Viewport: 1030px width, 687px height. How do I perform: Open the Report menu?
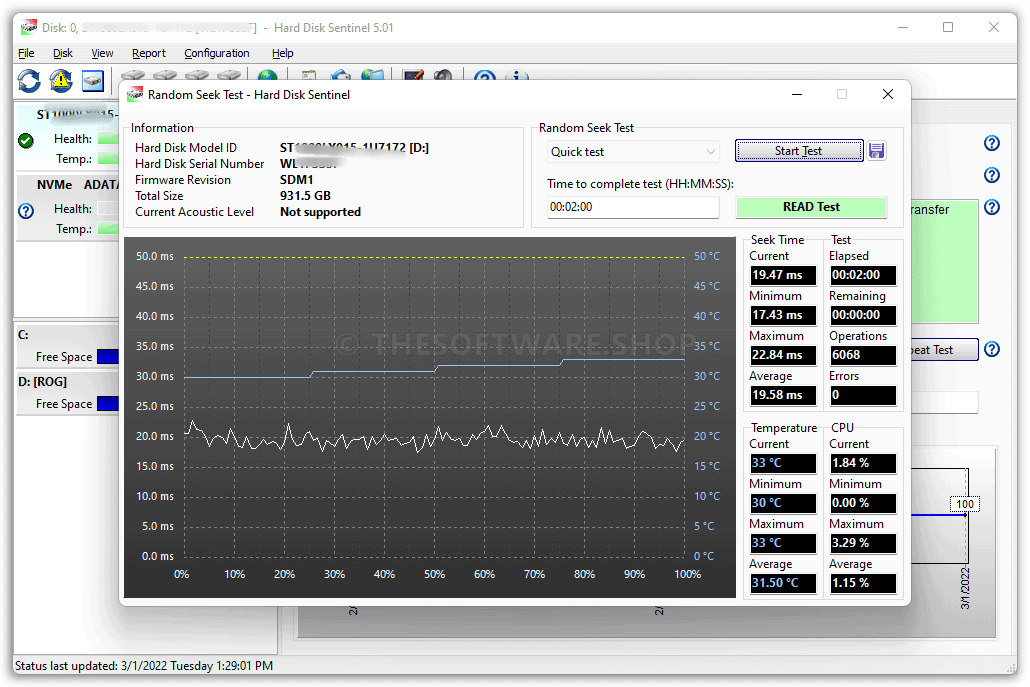tap(148, 53)
